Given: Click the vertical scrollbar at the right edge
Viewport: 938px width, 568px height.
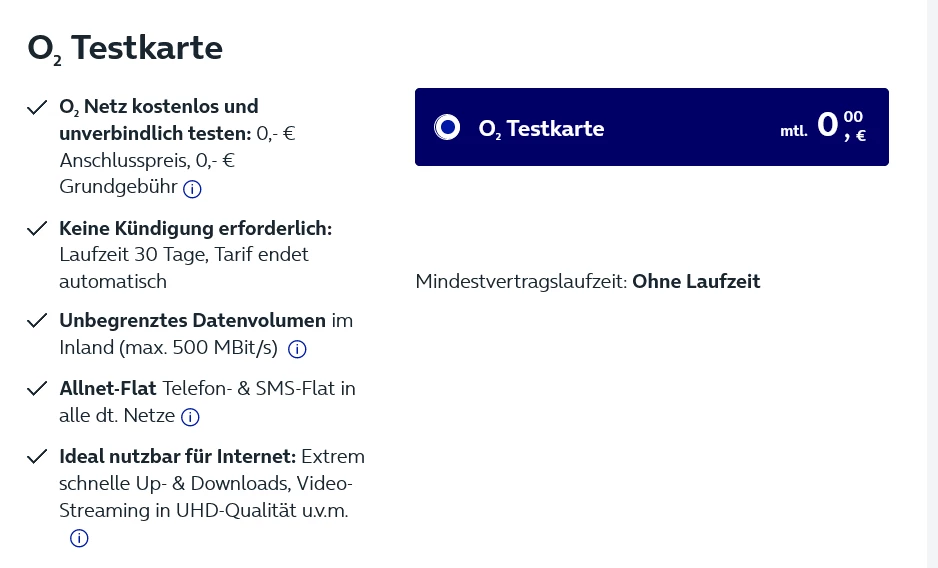Looking at the screenshot, I should click(933, 284).
